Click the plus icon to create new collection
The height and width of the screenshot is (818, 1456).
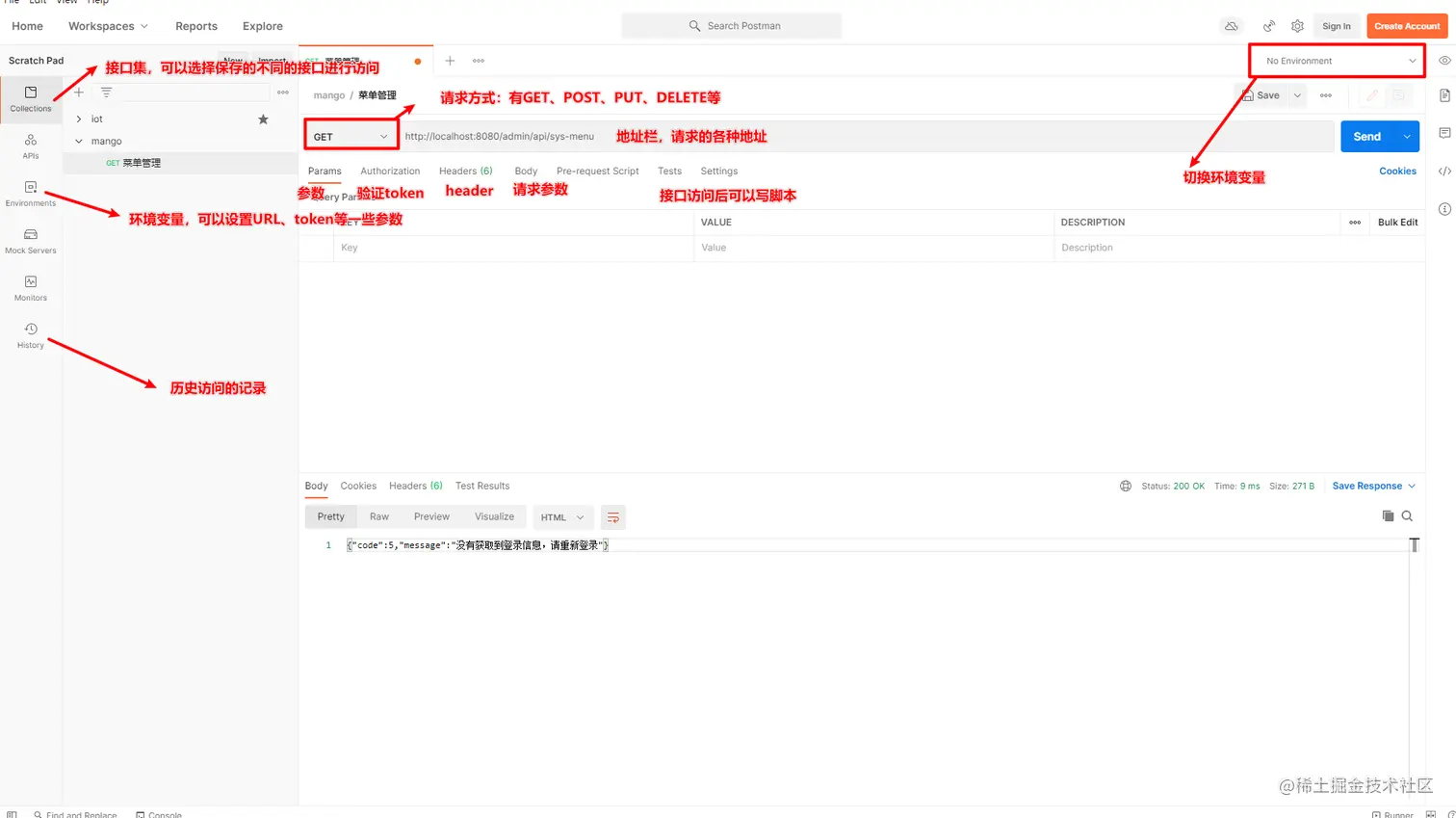click(x=79, y=92)
